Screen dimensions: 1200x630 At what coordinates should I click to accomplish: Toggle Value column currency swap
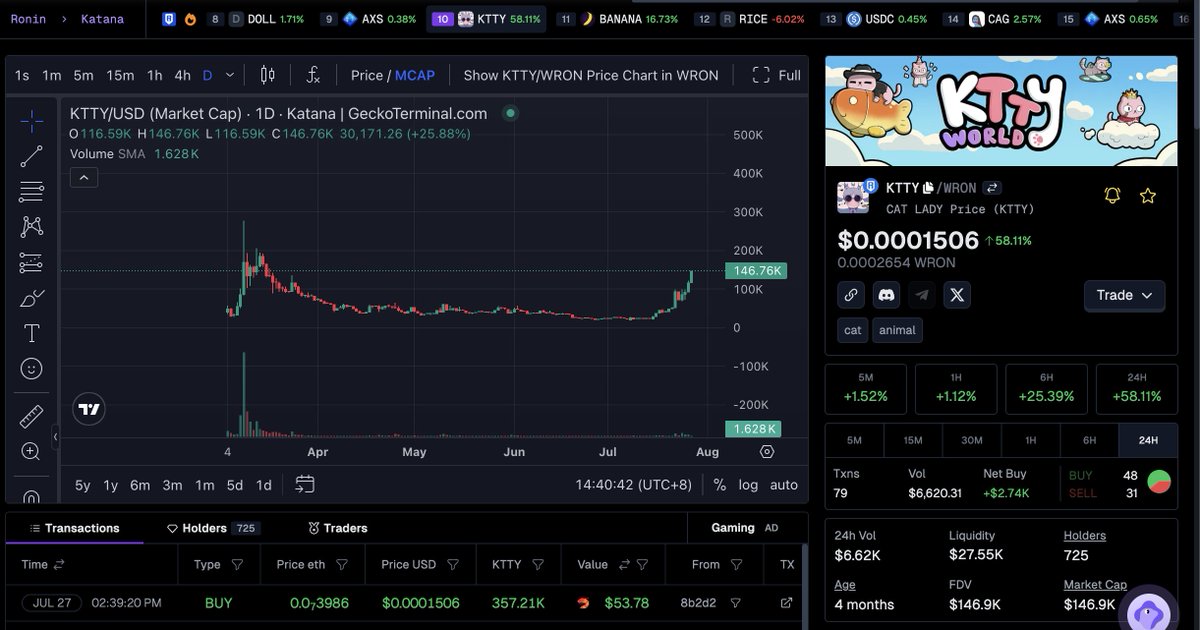point(626,565)
